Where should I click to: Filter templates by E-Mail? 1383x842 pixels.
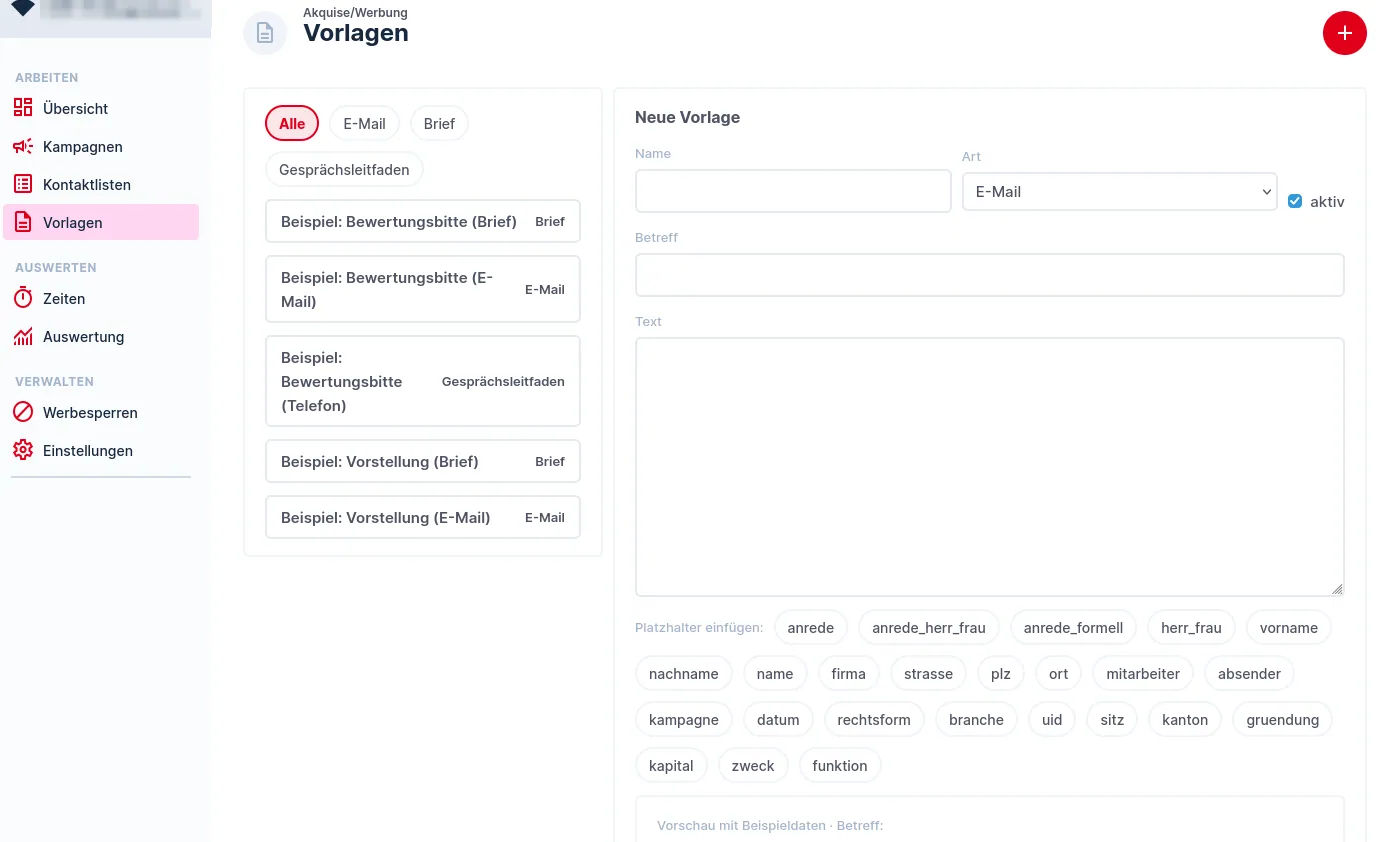(x=364, y=123)
